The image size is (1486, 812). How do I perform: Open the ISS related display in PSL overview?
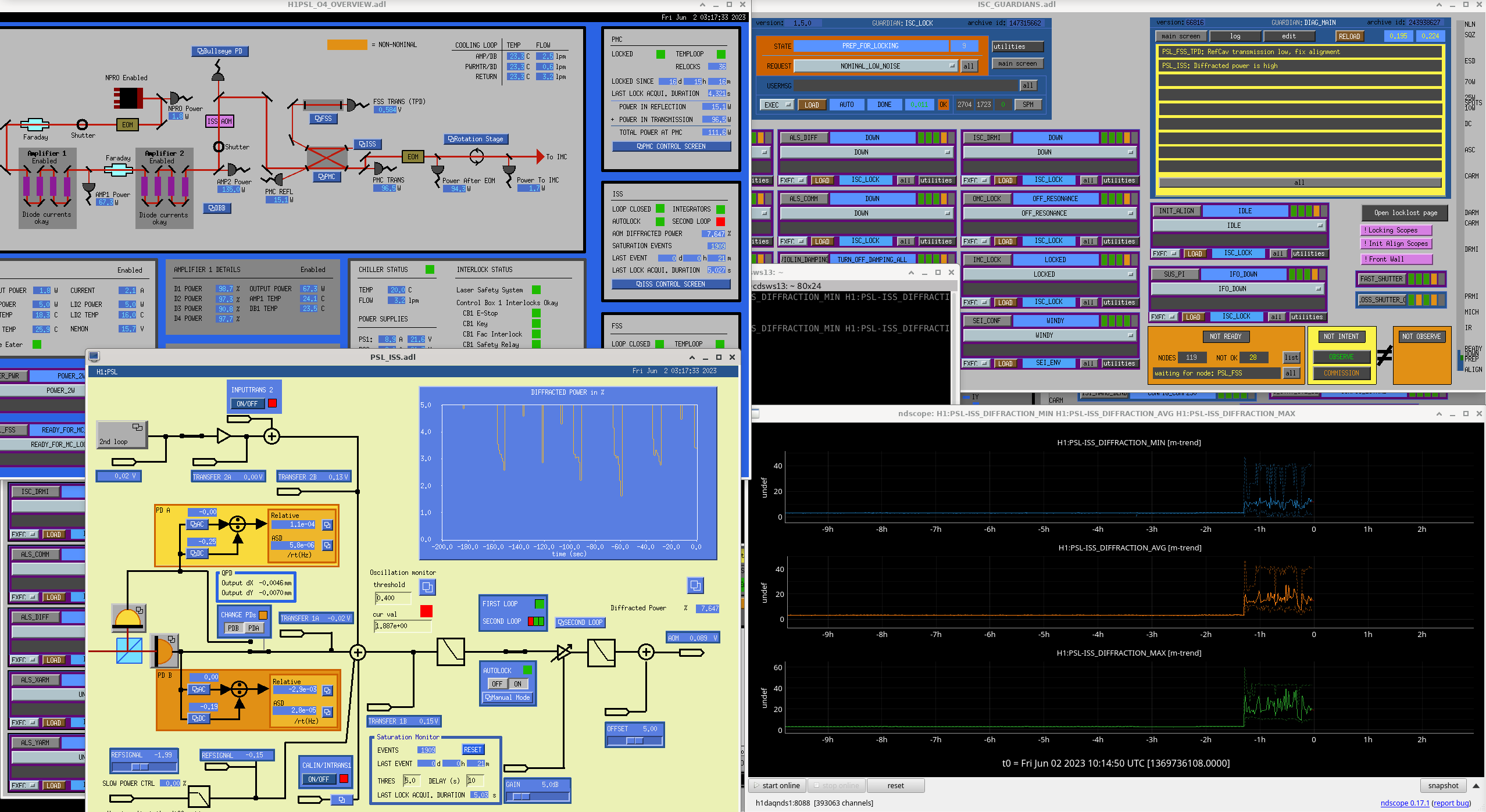point(367,144)
